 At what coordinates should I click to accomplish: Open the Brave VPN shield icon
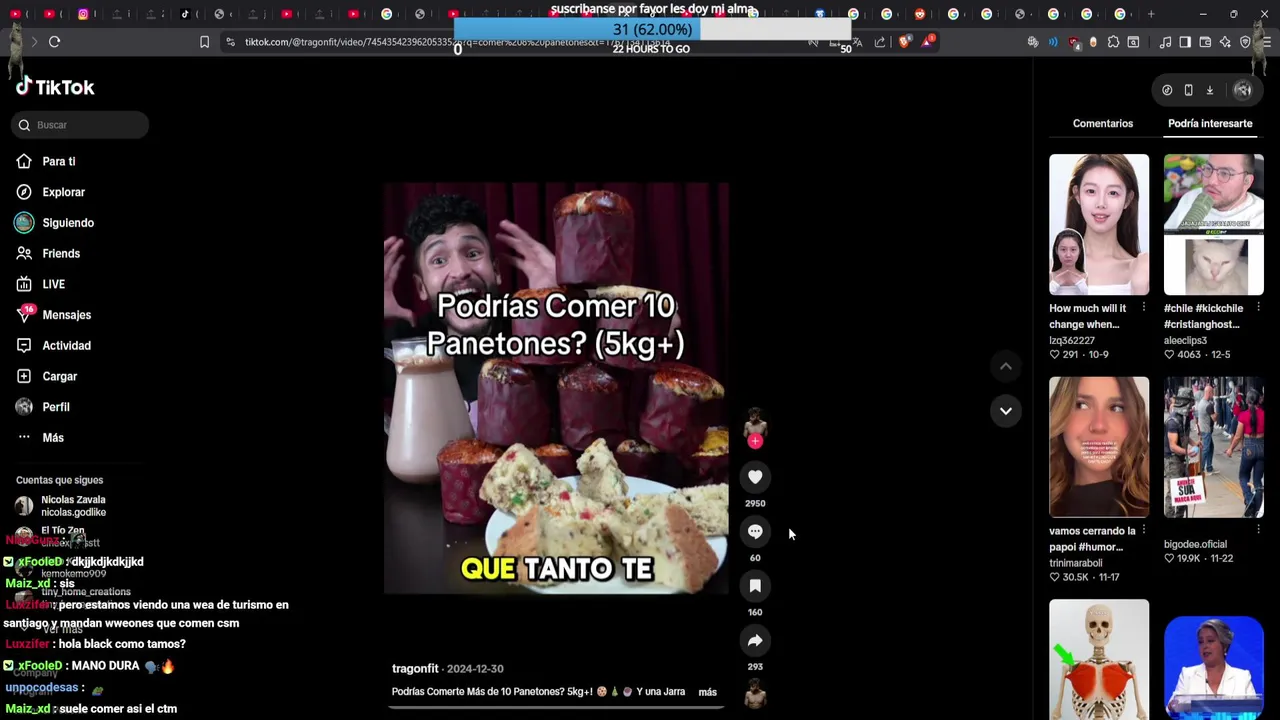tap(1245, 42)
